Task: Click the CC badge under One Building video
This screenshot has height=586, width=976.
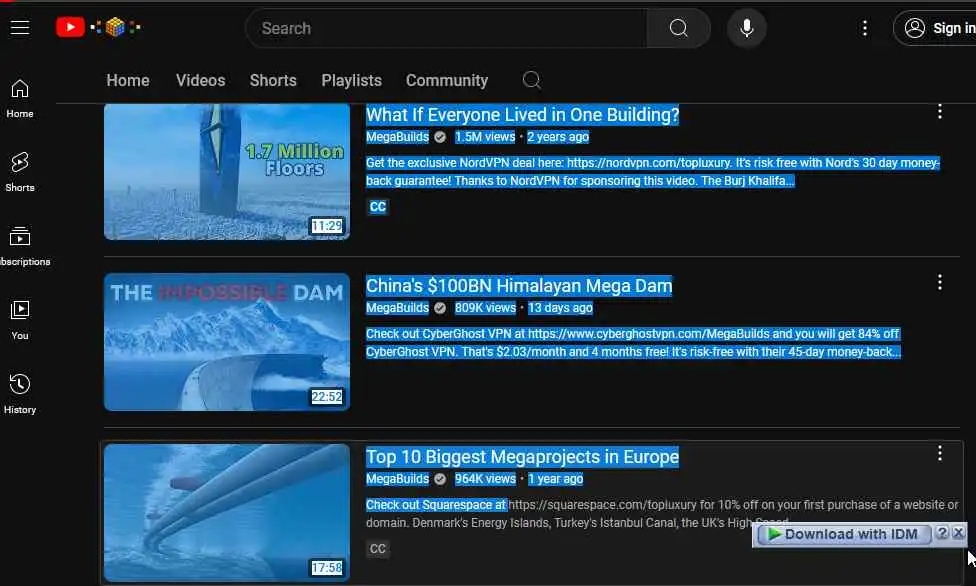Action: point(378,207)
